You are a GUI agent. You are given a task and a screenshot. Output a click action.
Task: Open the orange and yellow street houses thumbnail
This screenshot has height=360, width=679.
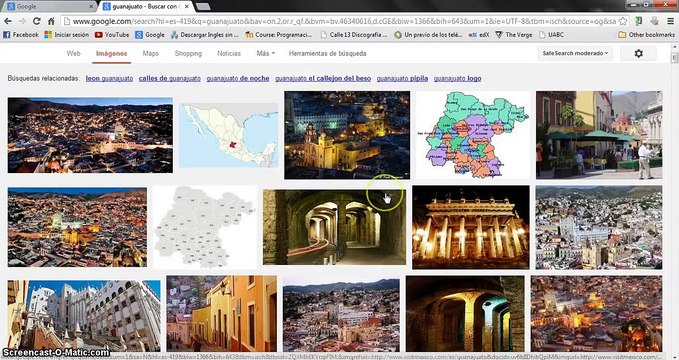coord(222,314)
